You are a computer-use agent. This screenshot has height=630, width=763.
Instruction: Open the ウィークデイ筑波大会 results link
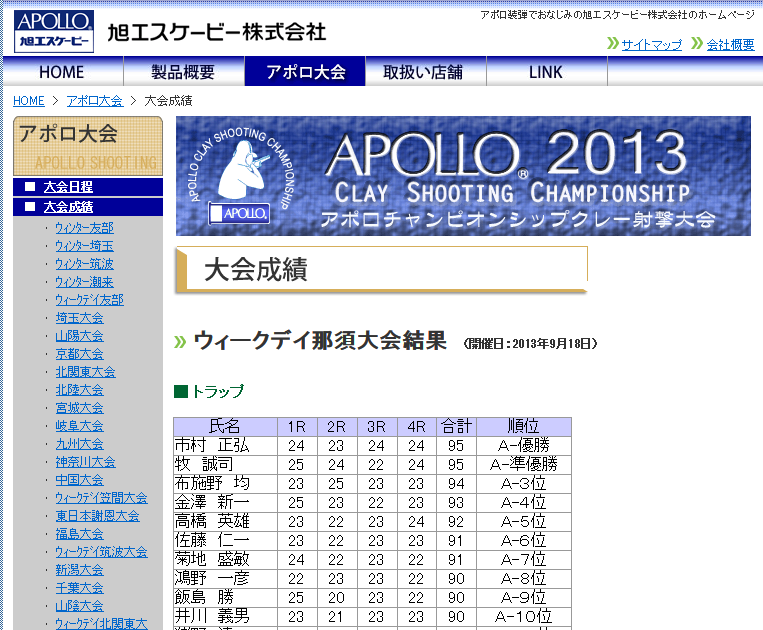pos(101,552)
